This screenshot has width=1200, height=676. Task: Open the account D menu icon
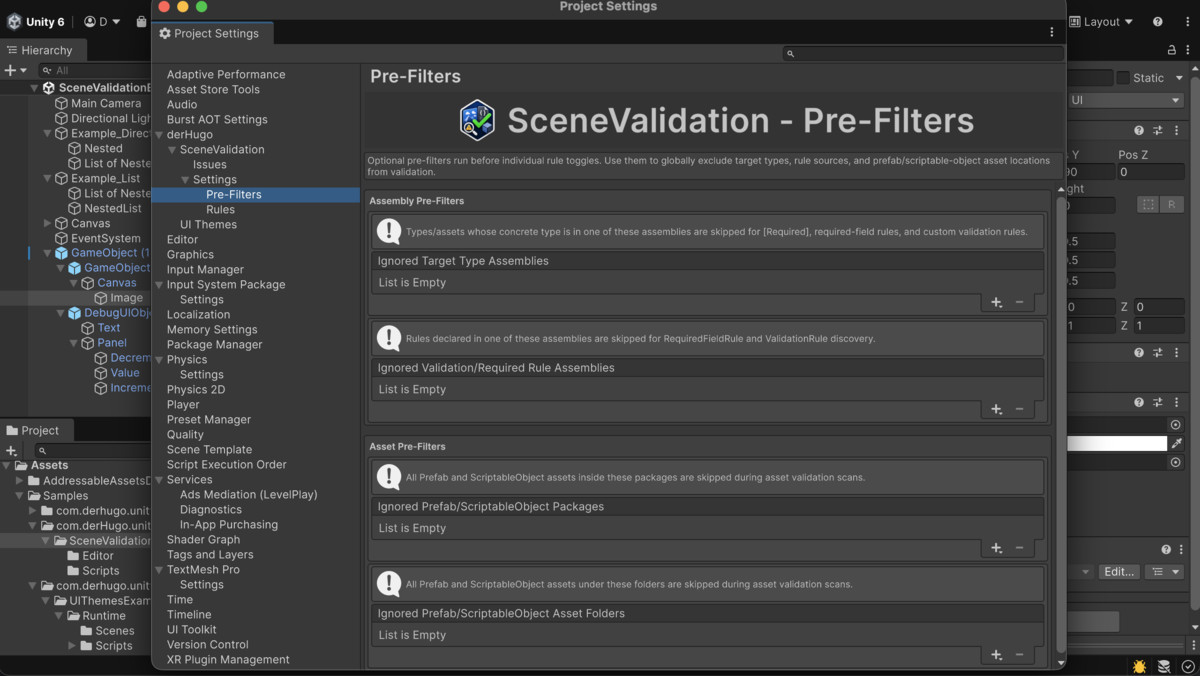point(101,21)
